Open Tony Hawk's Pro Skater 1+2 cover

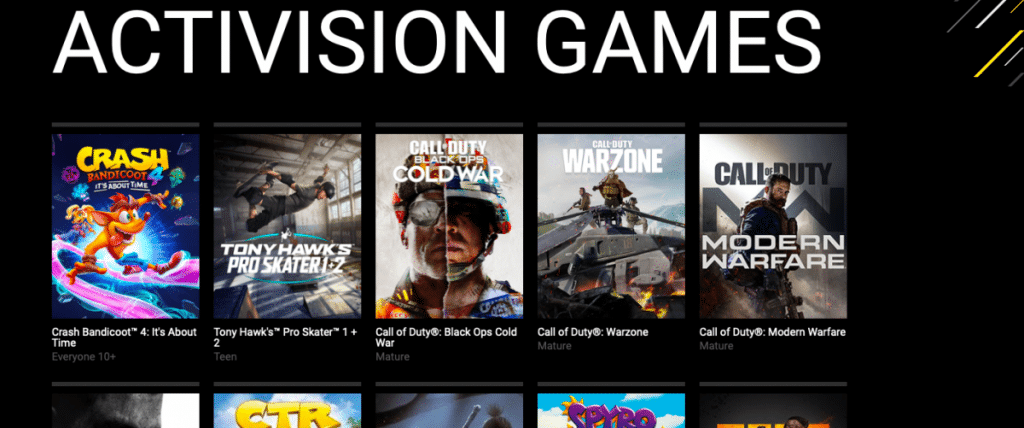(x=287, y=226)
